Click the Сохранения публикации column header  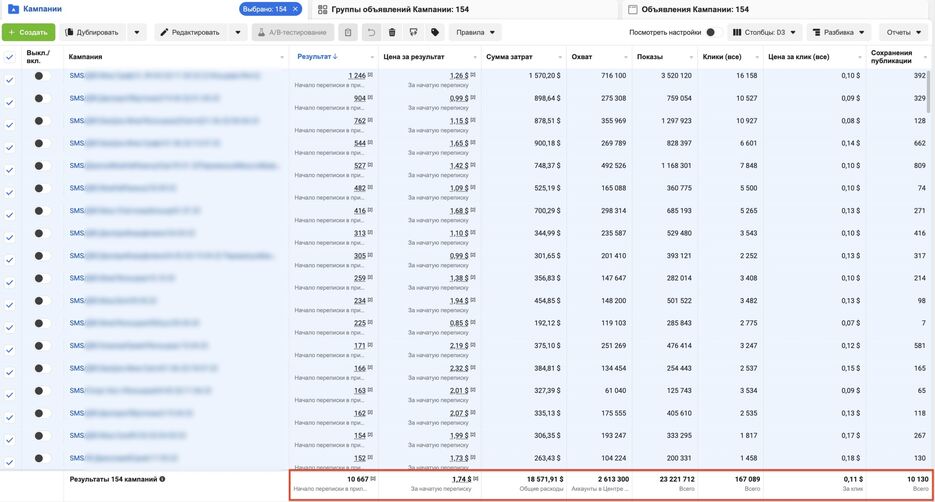pyautogui.click(x=891, y=57)
